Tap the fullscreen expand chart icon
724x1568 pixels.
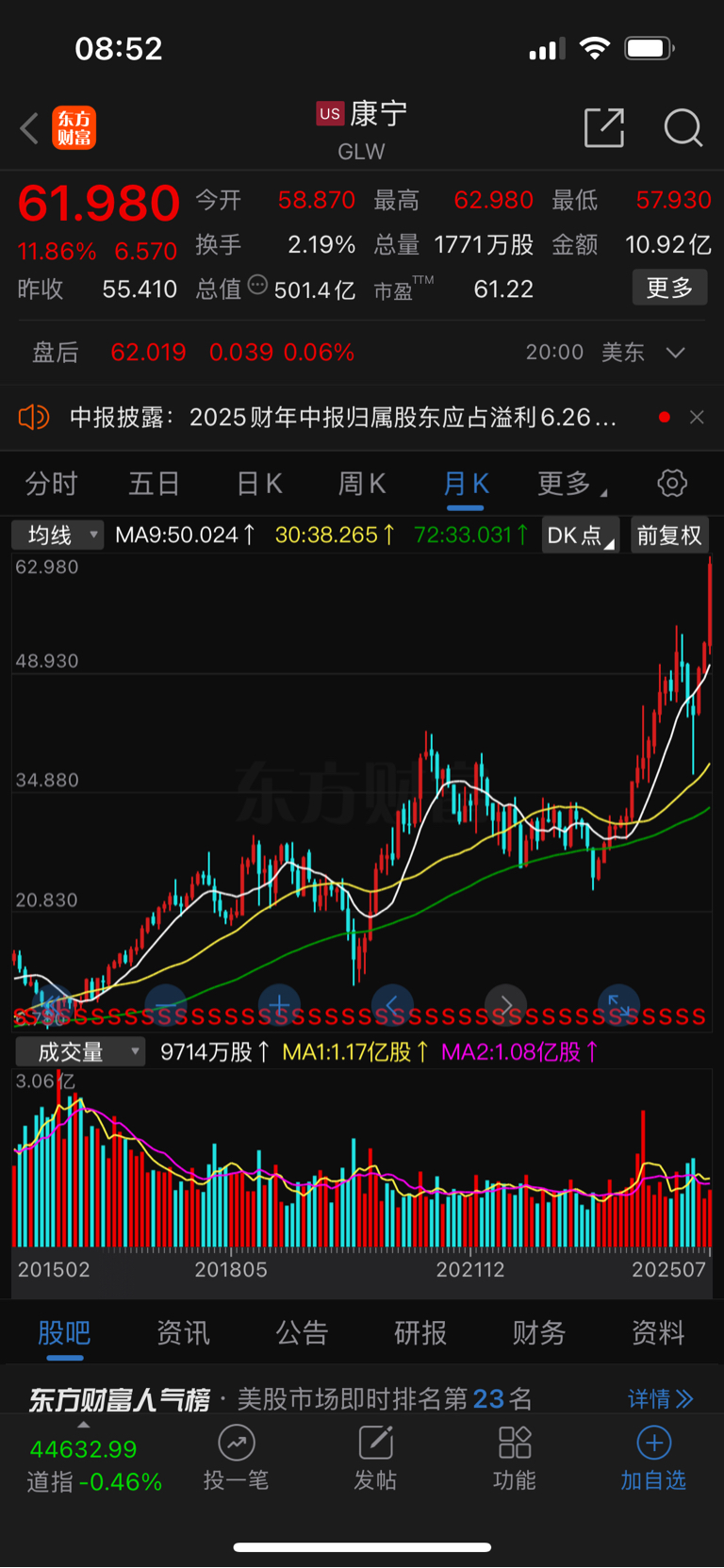pos(619,1005)
